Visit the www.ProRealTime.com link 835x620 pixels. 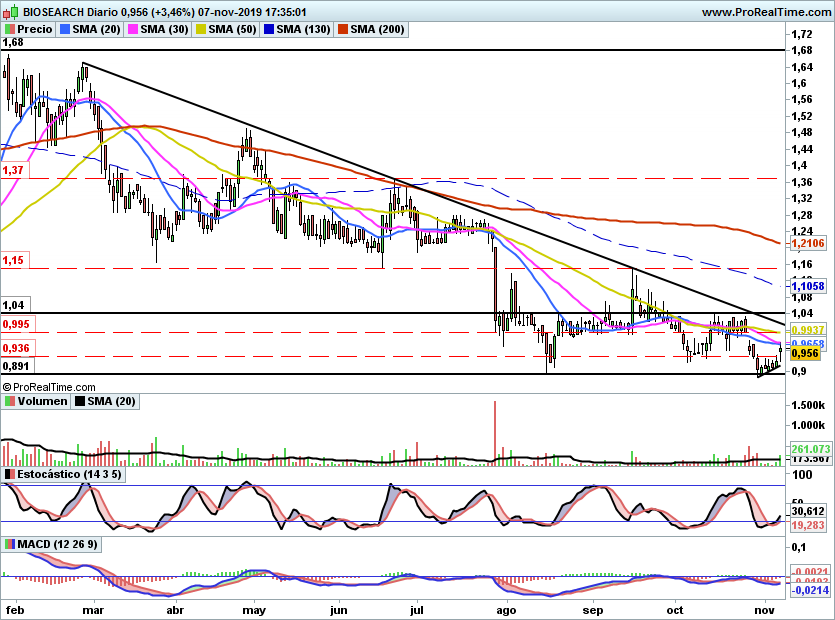click(766, 12)
